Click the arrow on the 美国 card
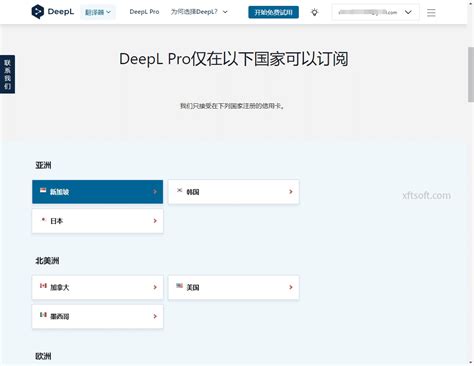The width and height of the screenshot is (474, 366). click(x=291, y=287)
